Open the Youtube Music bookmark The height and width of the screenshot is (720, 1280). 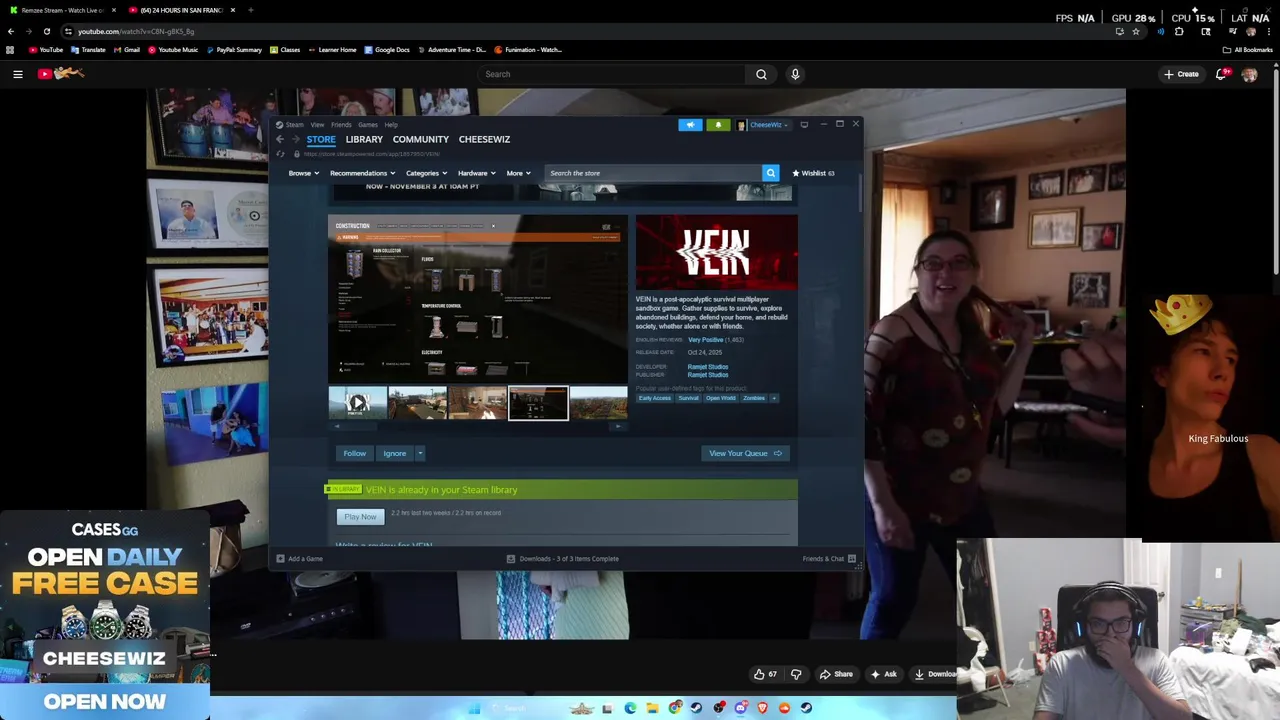tap(173, 50)
